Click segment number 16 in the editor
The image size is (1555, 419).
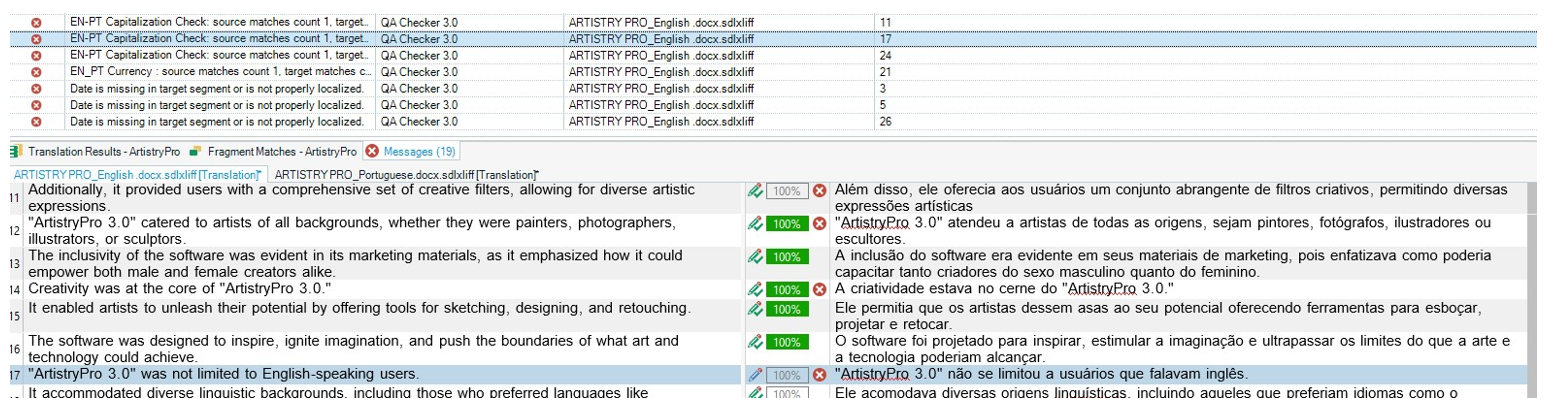(15, 350)
